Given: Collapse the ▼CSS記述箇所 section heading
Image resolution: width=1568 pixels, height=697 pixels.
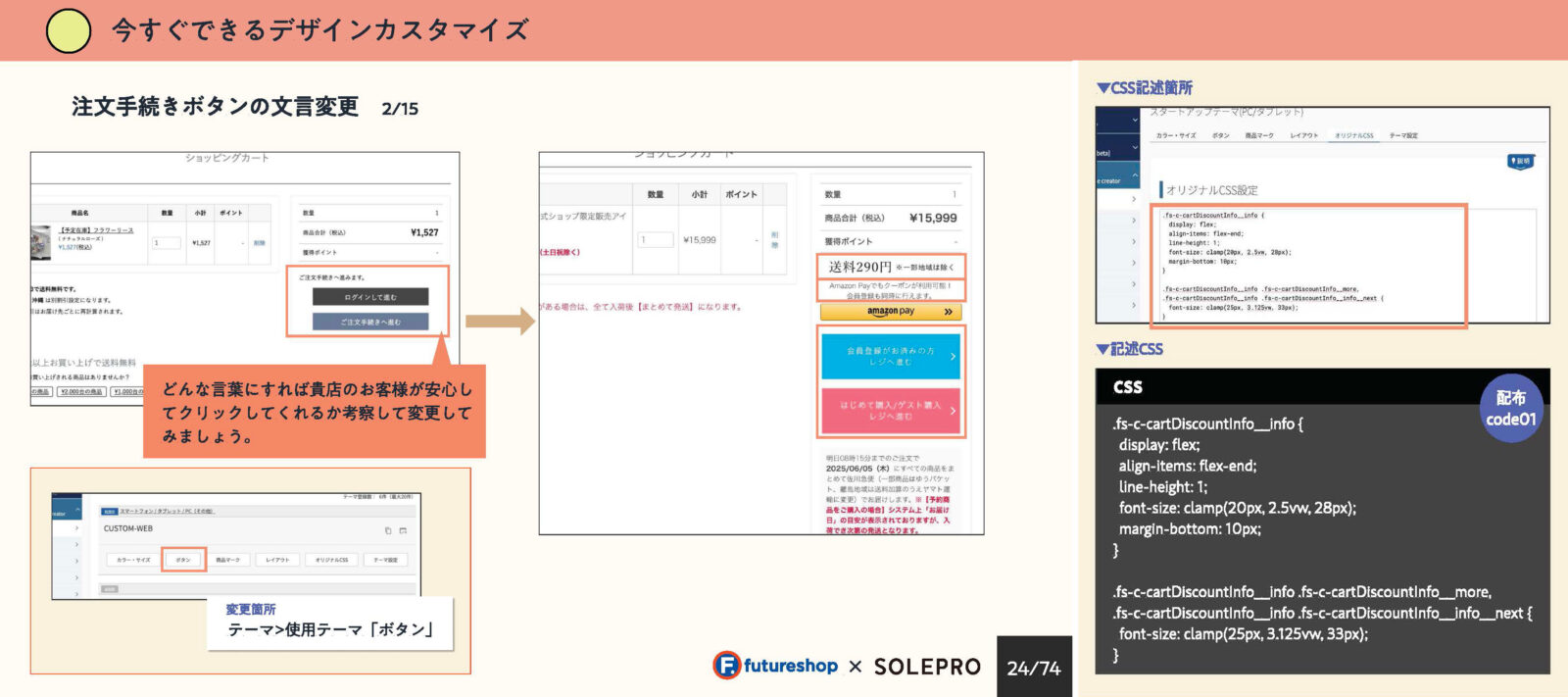Looking at the screenshot, I should point(1144,88).
